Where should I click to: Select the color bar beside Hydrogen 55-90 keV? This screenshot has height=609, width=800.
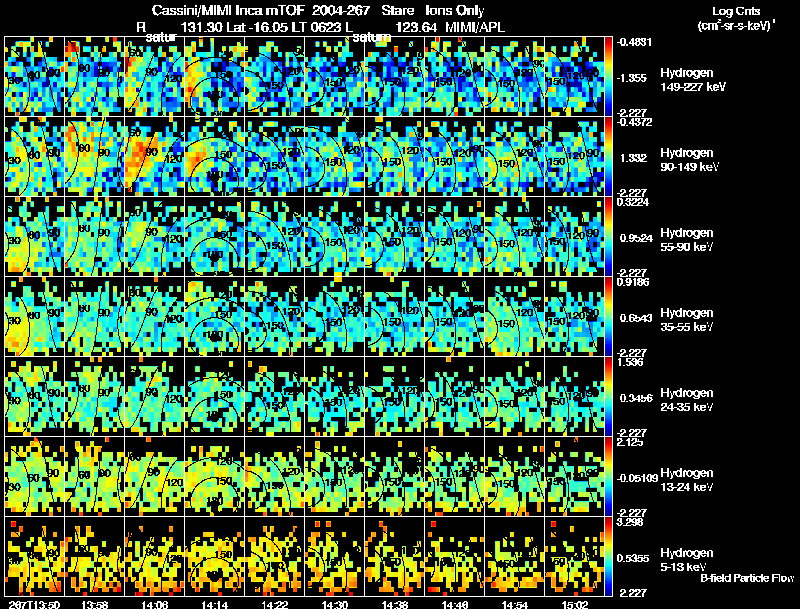[x=608, y=237]
